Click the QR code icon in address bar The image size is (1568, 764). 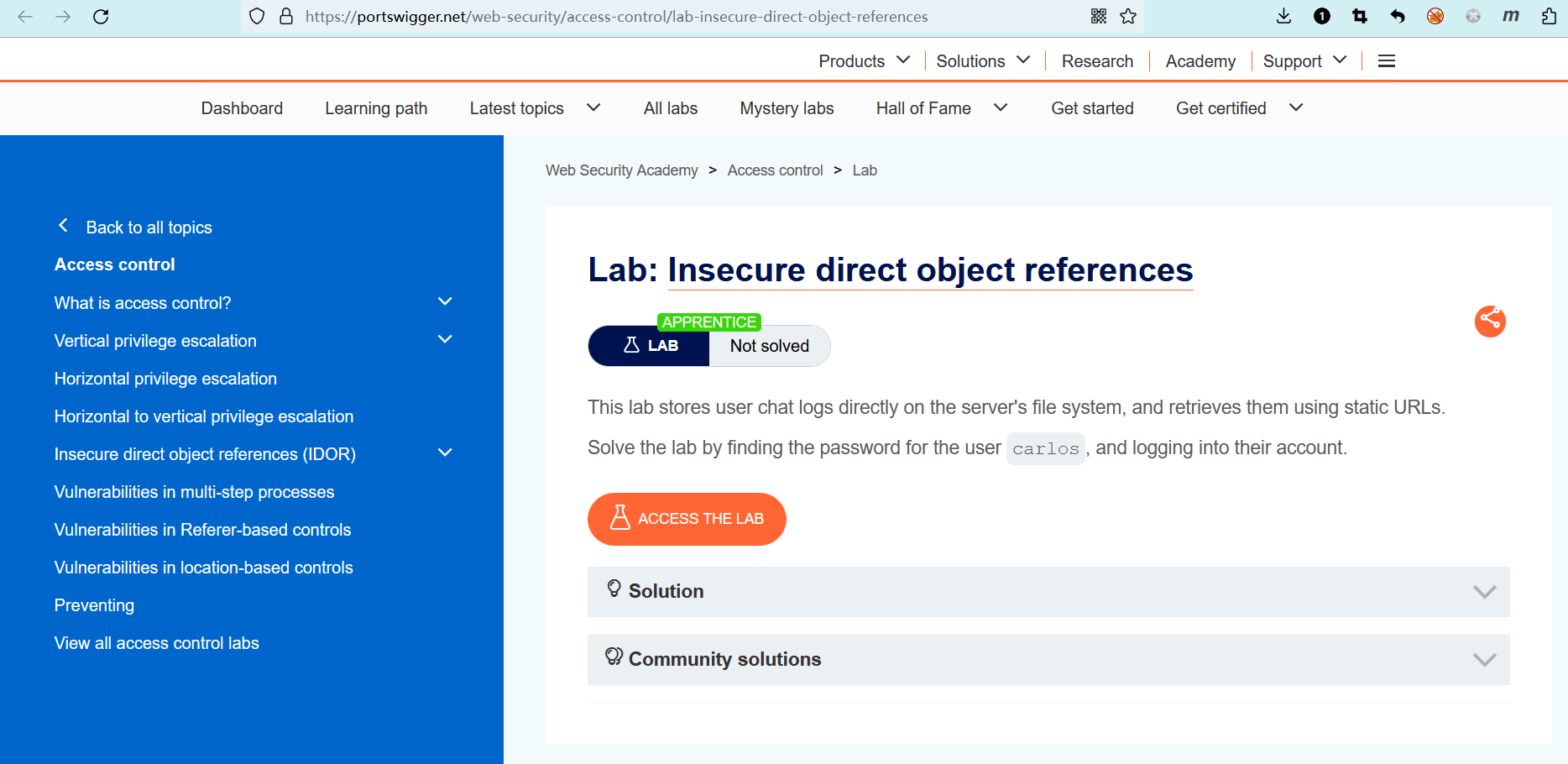point(1098,17)
